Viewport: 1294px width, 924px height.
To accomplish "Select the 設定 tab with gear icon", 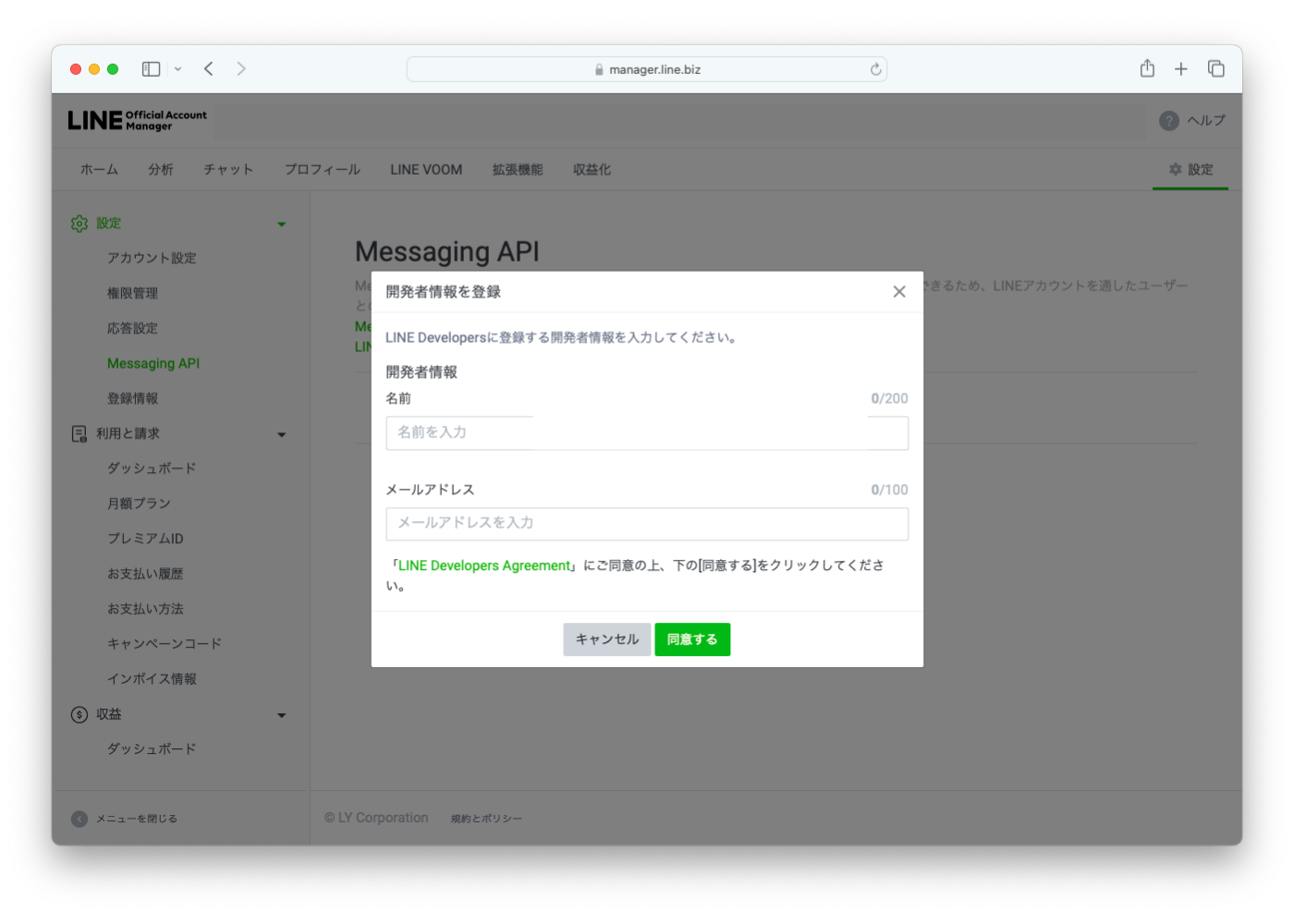I will (x=1190, y=170).
